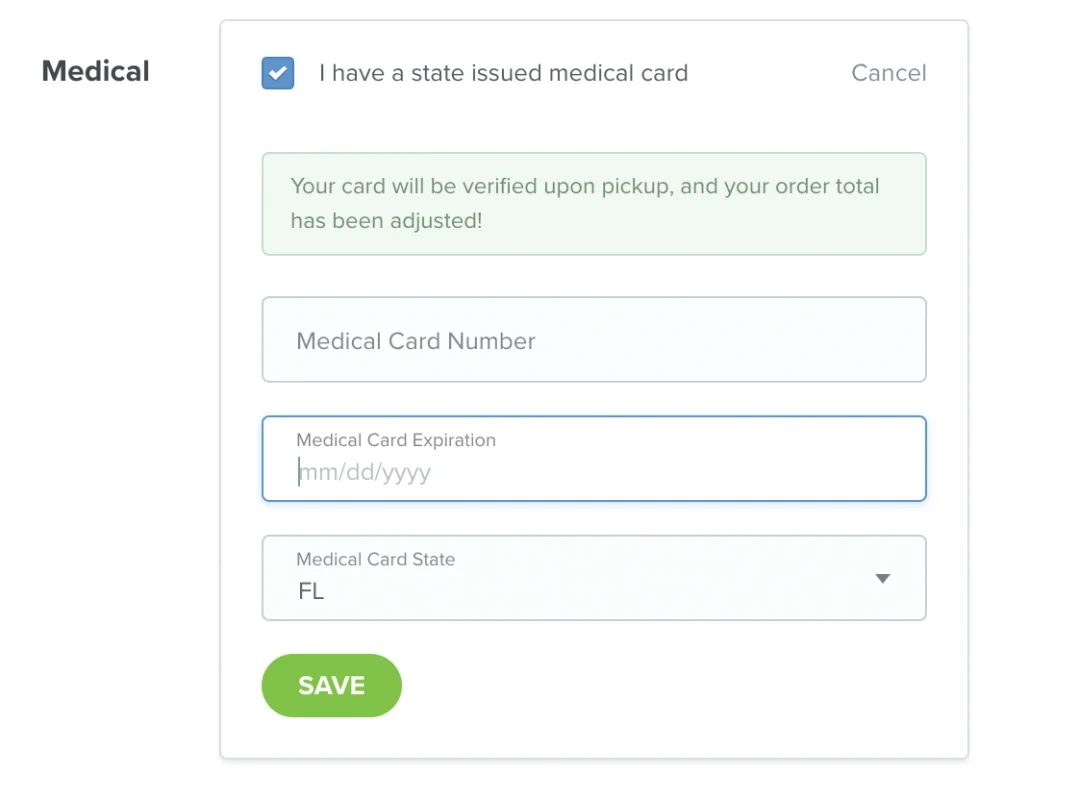Click the bold Medical section heading
The image size is (1079, 800).
pos(96,72)
